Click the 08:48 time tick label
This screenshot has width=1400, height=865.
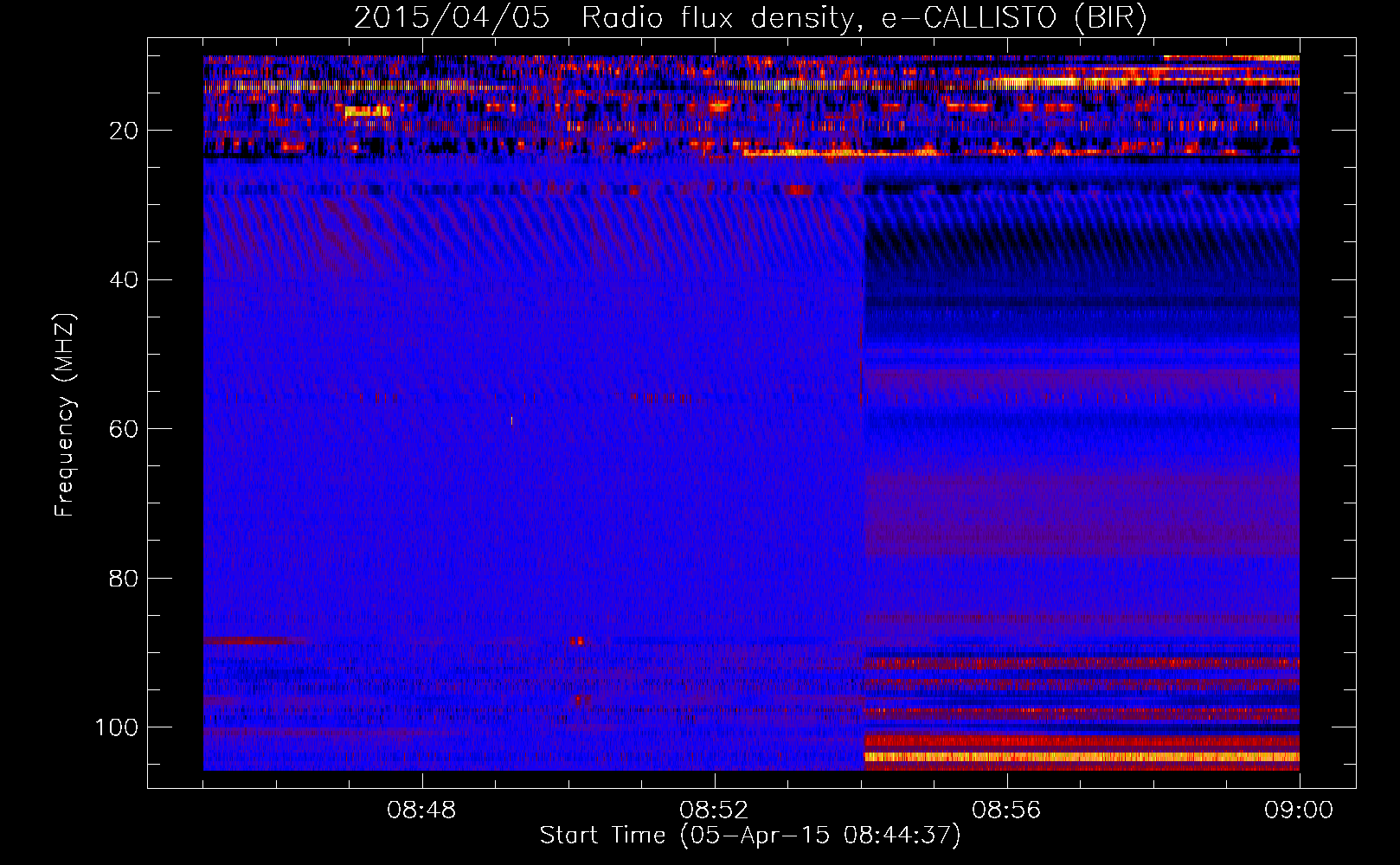(421, 811)
